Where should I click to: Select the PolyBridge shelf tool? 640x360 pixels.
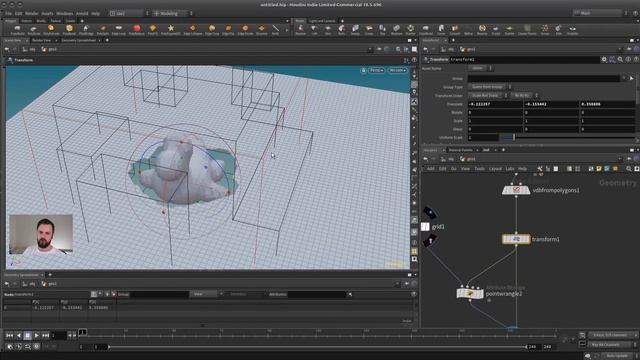click(86, 30)
